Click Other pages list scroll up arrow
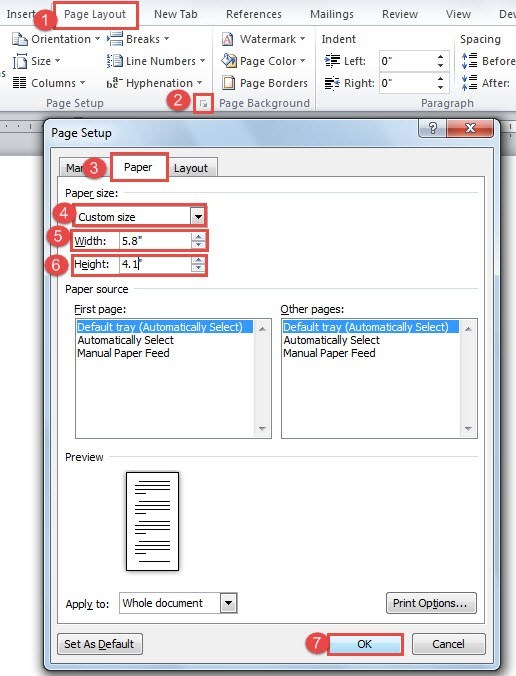Image resolution: width=516 pixels, height=676 pixels. [x=468, y=329]
